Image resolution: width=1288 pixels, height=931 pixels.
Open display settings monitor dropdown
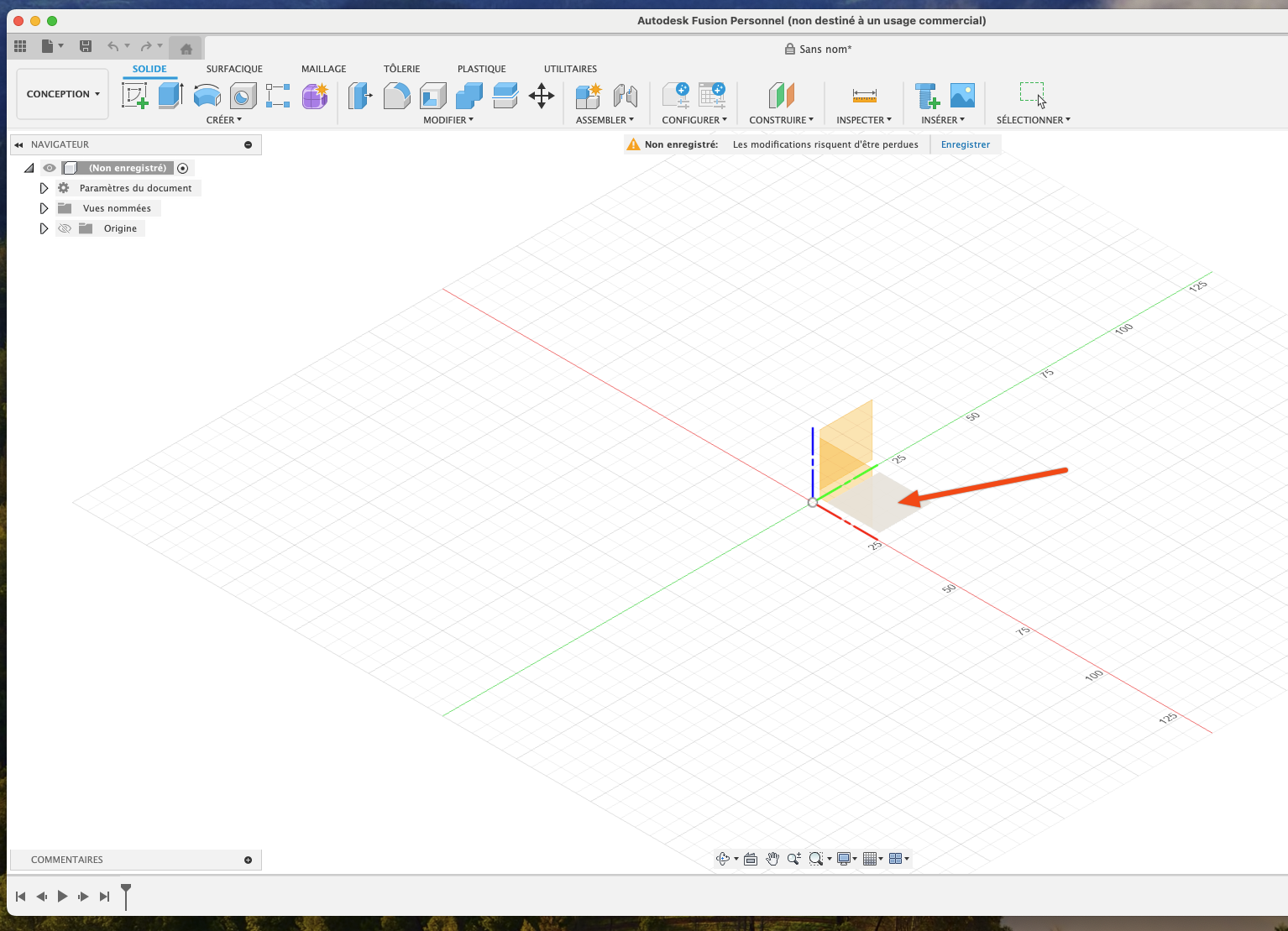[847, 859]
